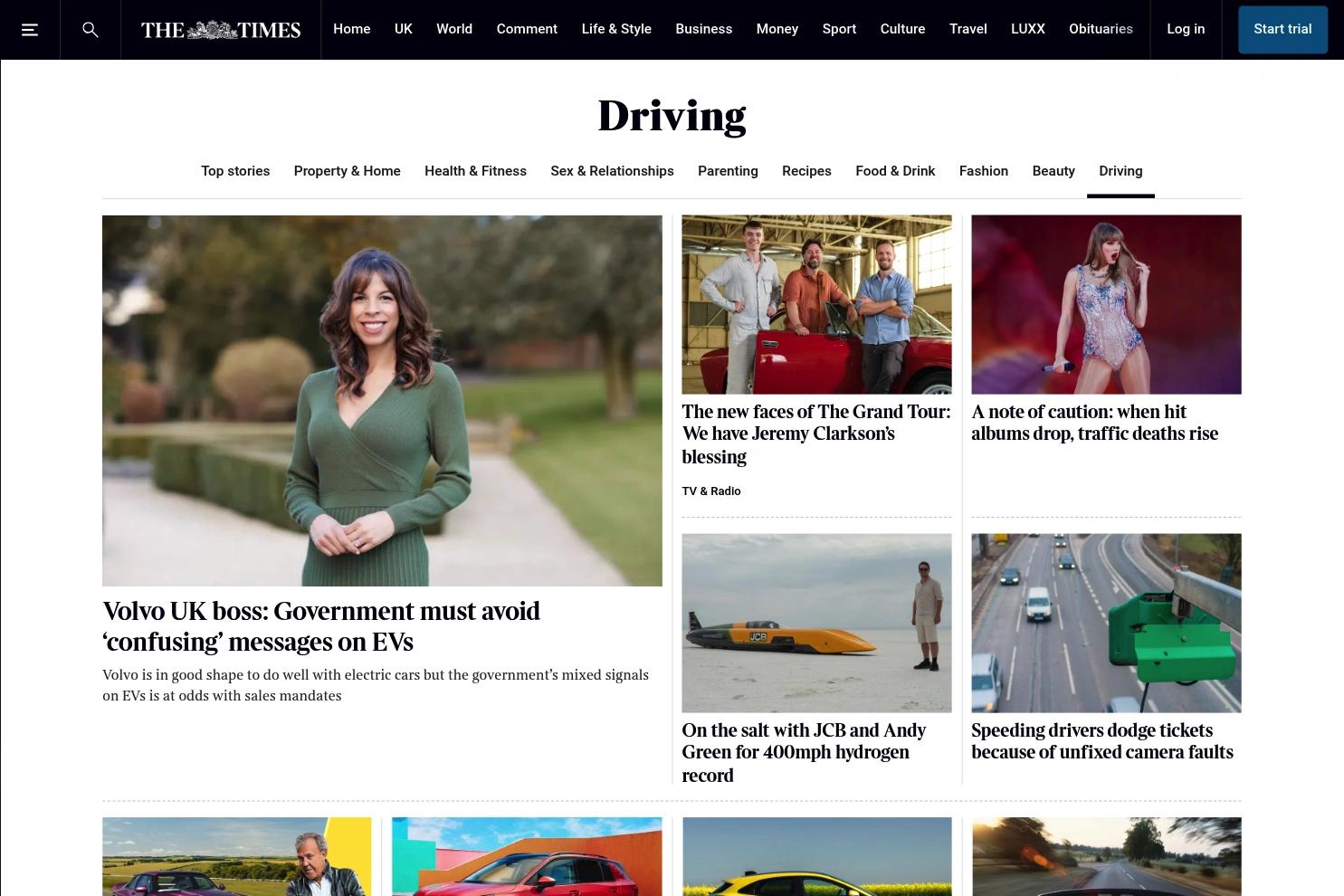Open the speed camera motorway photo
Screen dimensions: 1344x896
point(1106,623)
